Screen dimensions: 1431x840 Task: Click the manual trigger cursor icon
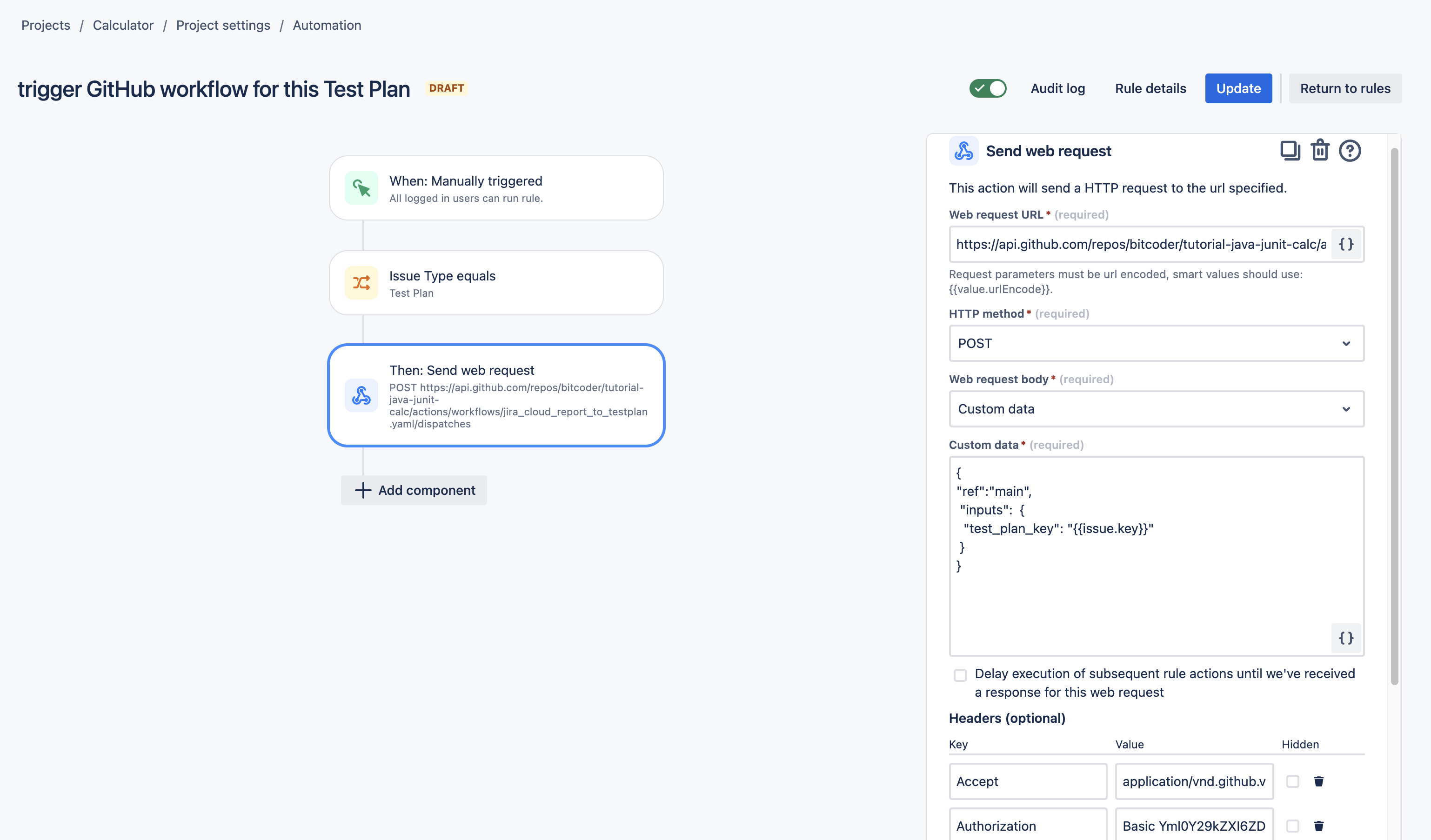(x=361, y=188)
